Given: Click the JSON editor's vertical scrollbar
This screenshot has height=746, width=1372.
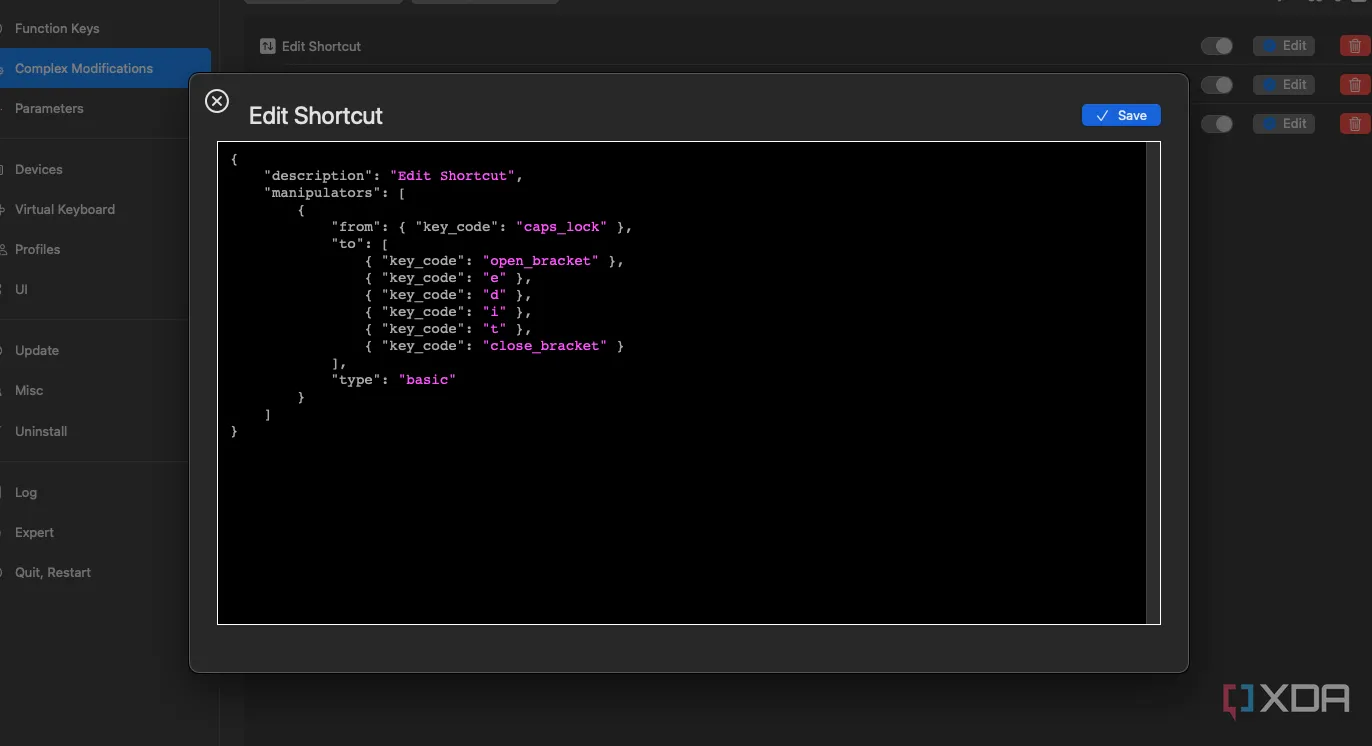Looking at the screenshot, I should (x=1152, y=382).
